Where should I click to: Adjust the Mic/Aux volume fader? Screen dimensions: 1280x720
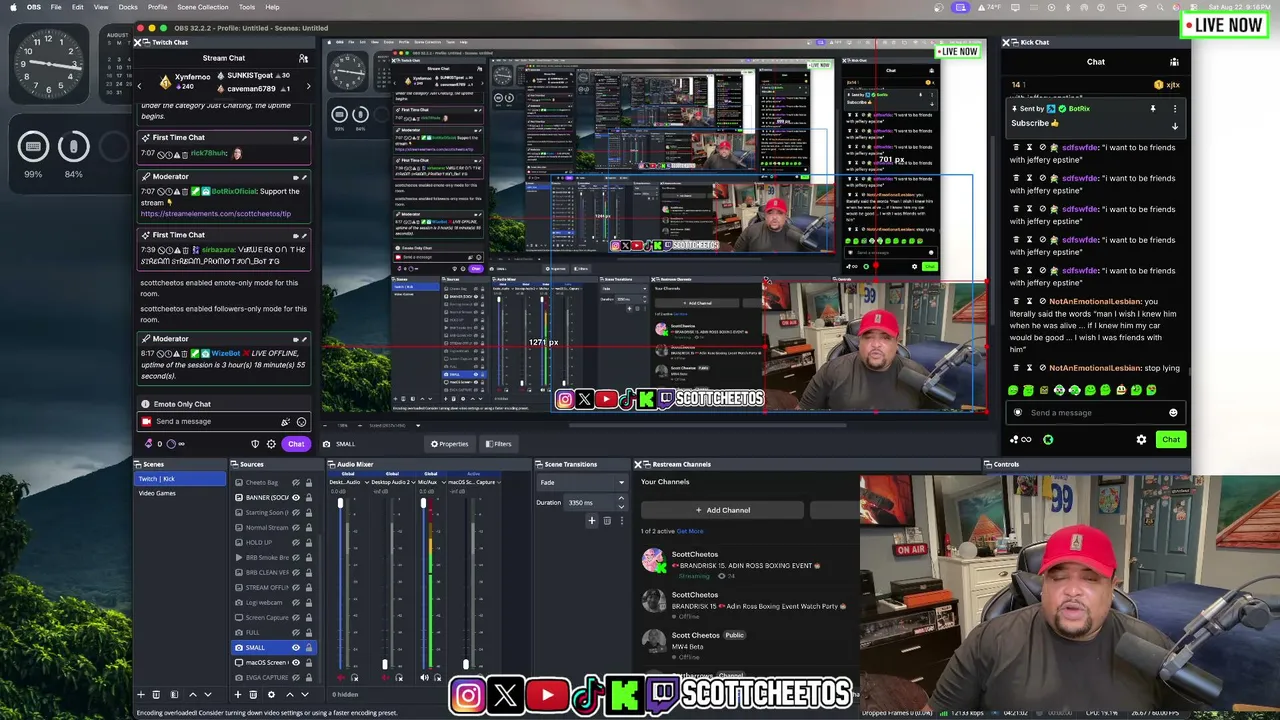(423, 502)
